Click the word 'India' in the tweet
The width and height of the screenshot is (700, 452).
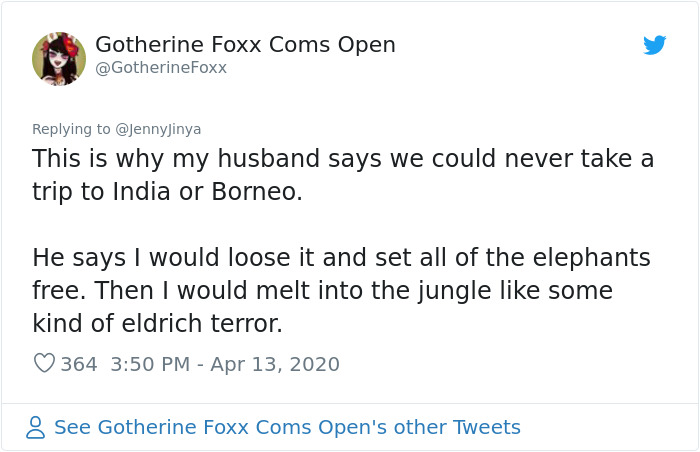click(142, 192)
